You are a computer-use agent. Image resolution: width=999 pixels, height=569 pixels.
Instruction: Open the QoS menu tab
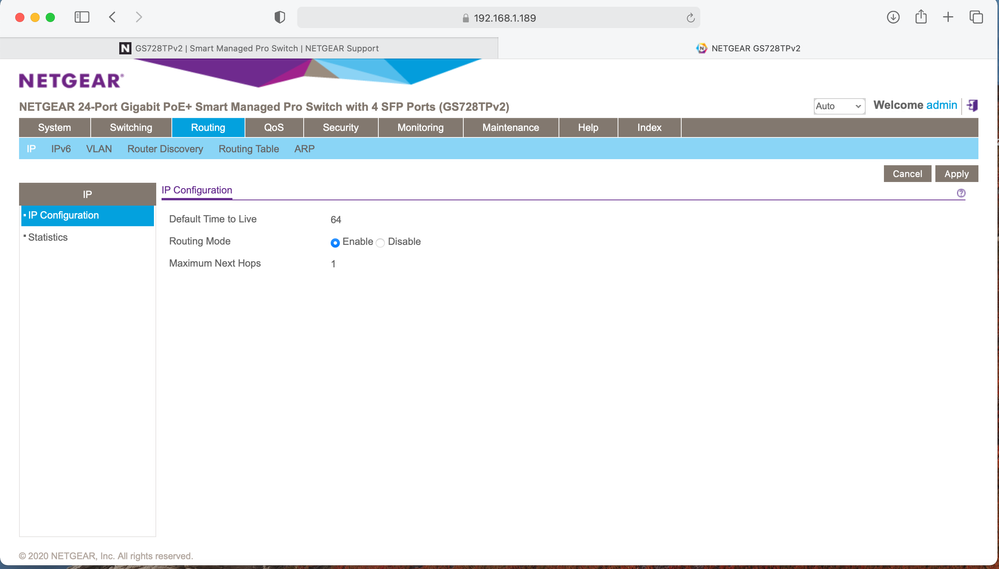coord(274,127)
